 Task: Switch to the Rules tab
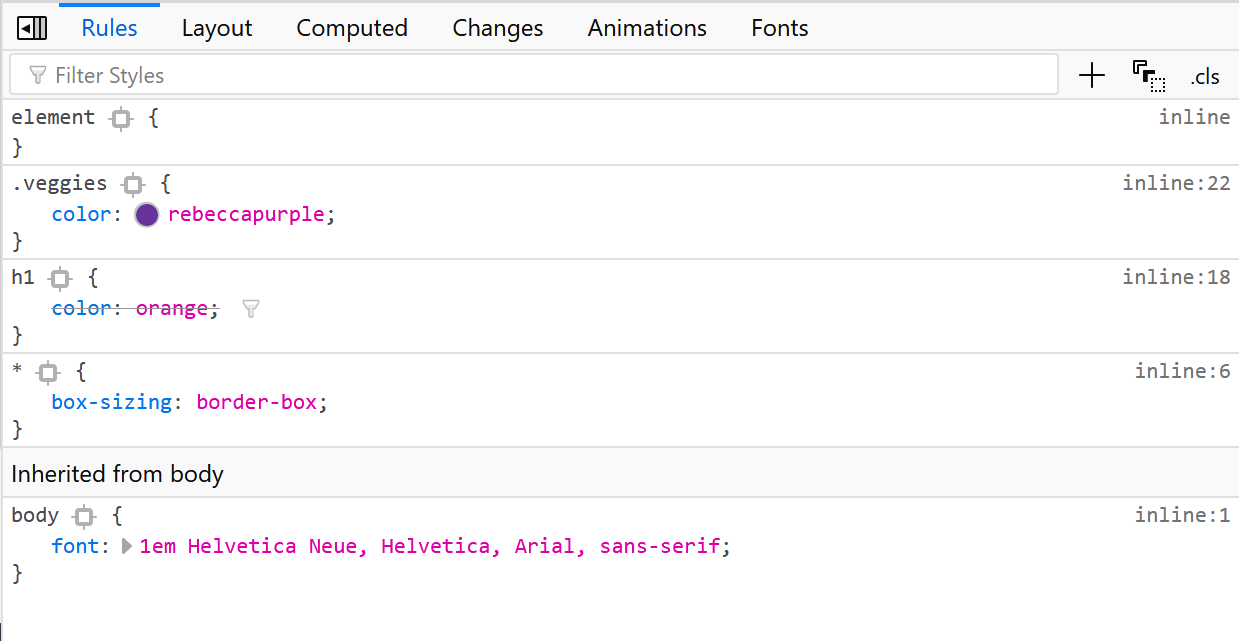pos(110,28)
